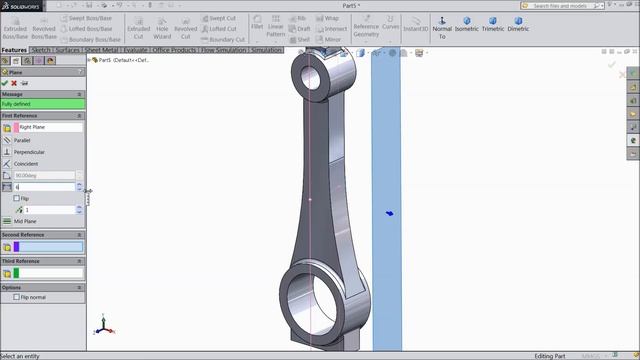Click Extruded Cut tool
Screen dimensions: 640x360
click(138, 28)
